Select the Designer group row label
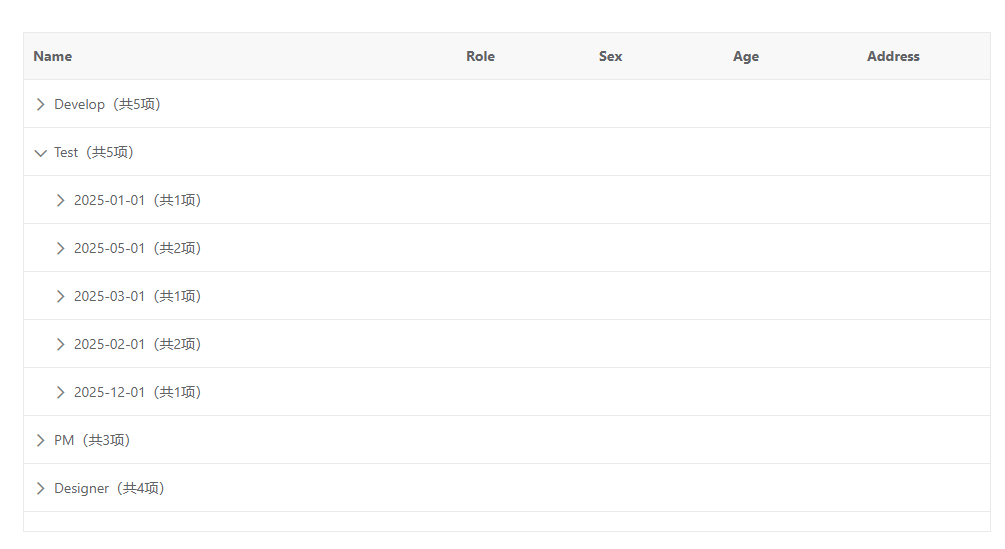Viewport: 1005px width, 549px height. pos(109,488)
